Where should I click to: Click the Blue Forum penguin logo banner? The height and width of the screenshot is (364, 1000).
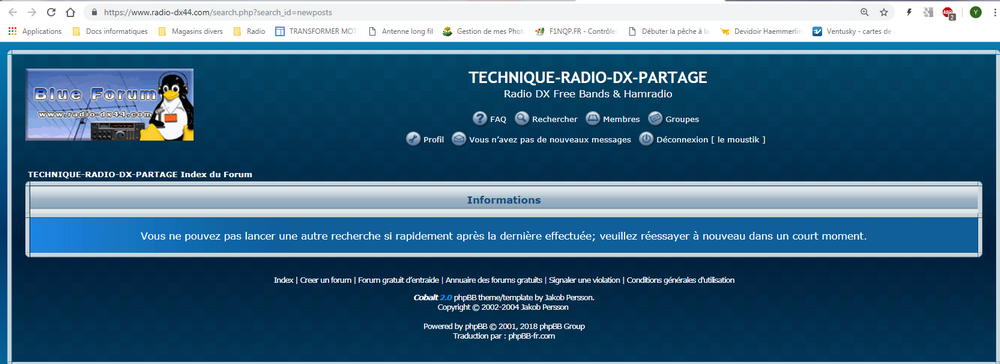[109, 105]
